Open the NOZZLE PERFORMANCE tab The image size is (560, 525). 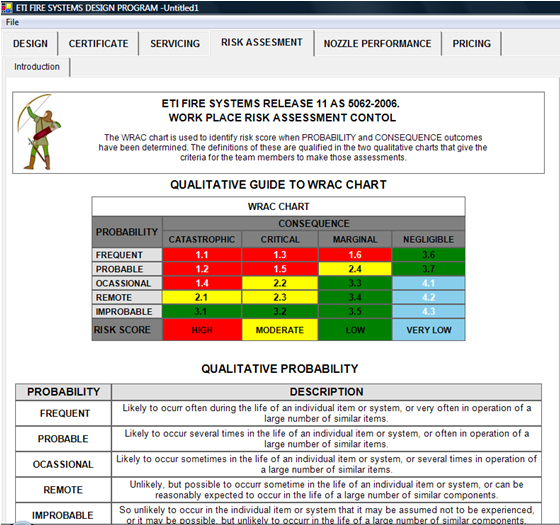pyautogui.click(x=377, y=44)
